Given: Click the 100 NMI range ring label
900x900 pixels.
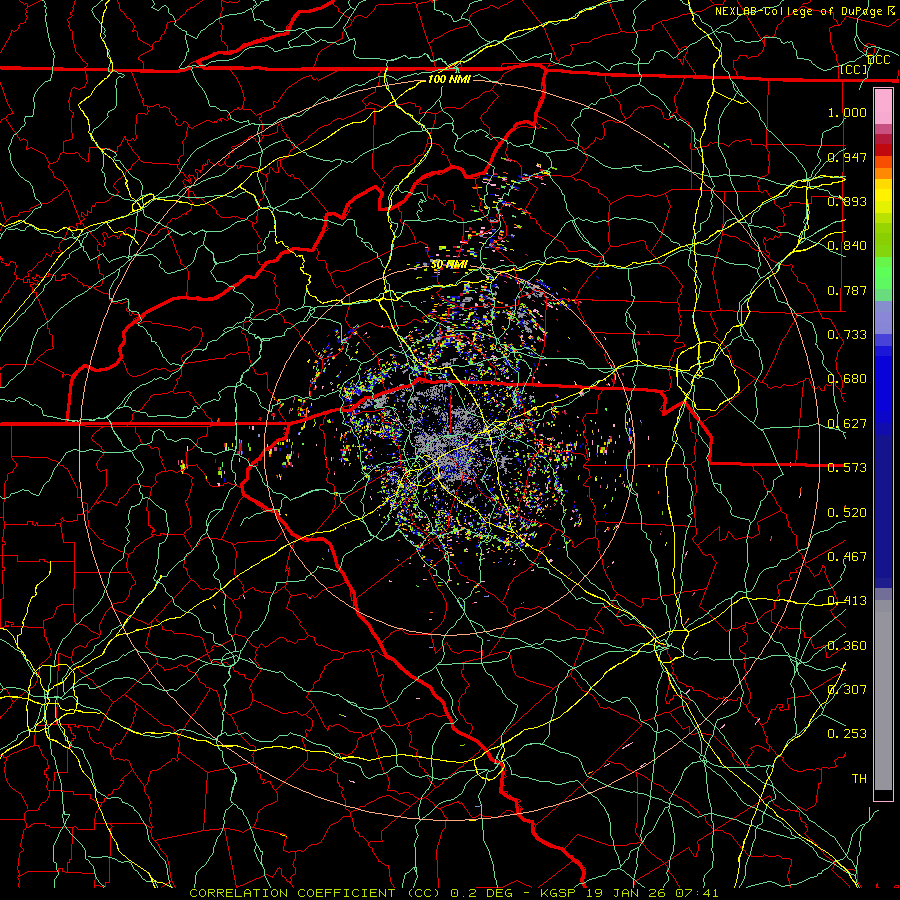Looking at the screenshot, I should [449, 79].
